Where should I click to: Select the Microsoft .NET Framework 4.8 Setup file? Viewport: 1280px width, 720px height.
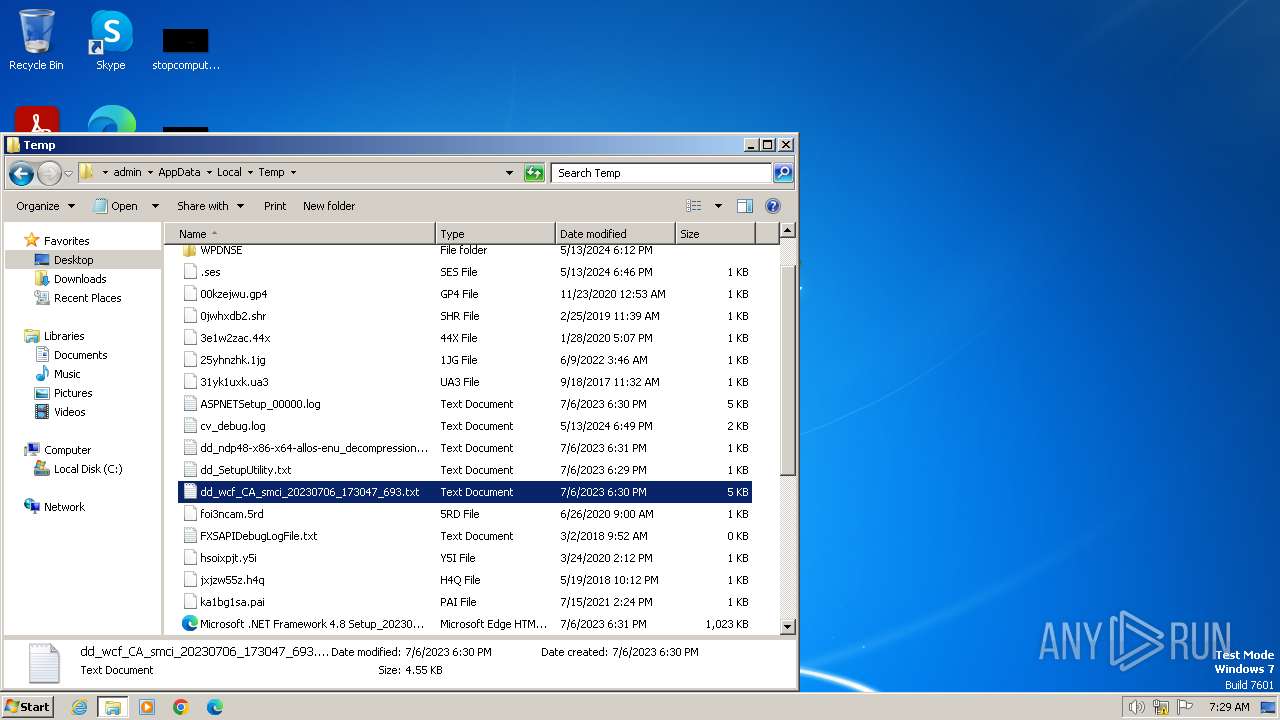tap(465, 624)
